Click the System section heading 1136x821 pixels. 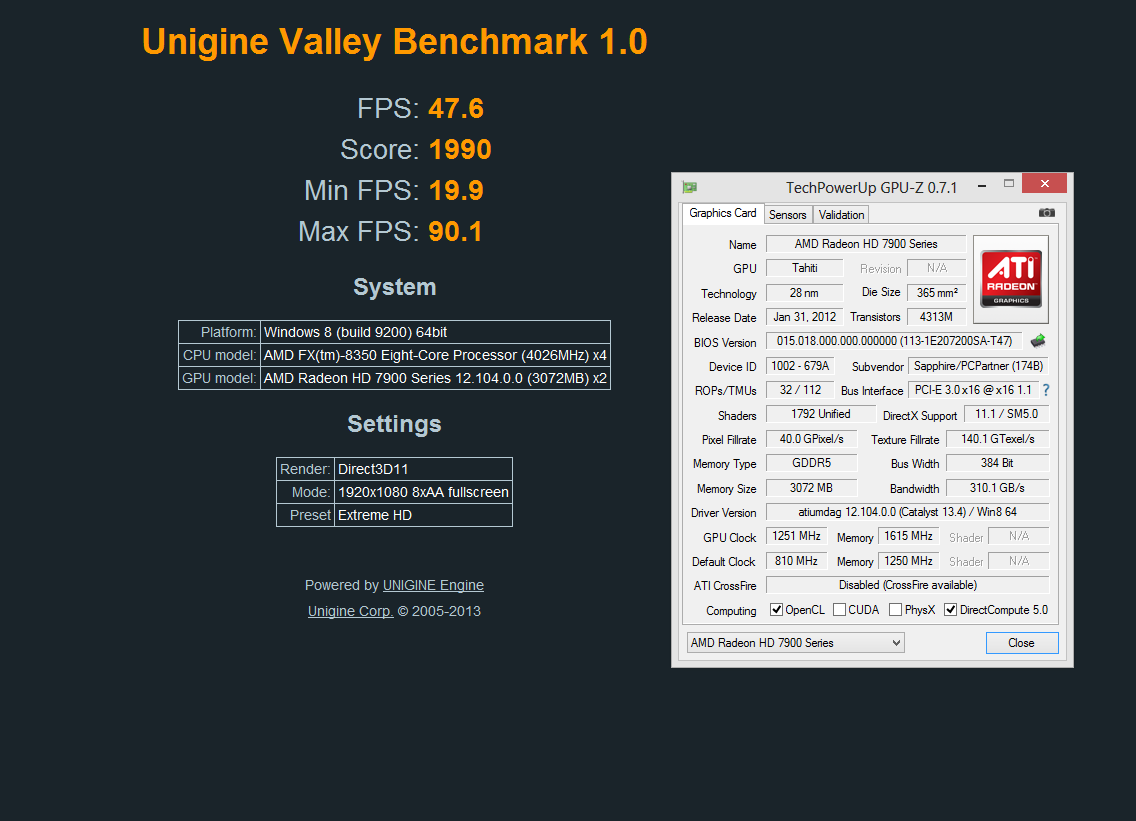point(395,287)
